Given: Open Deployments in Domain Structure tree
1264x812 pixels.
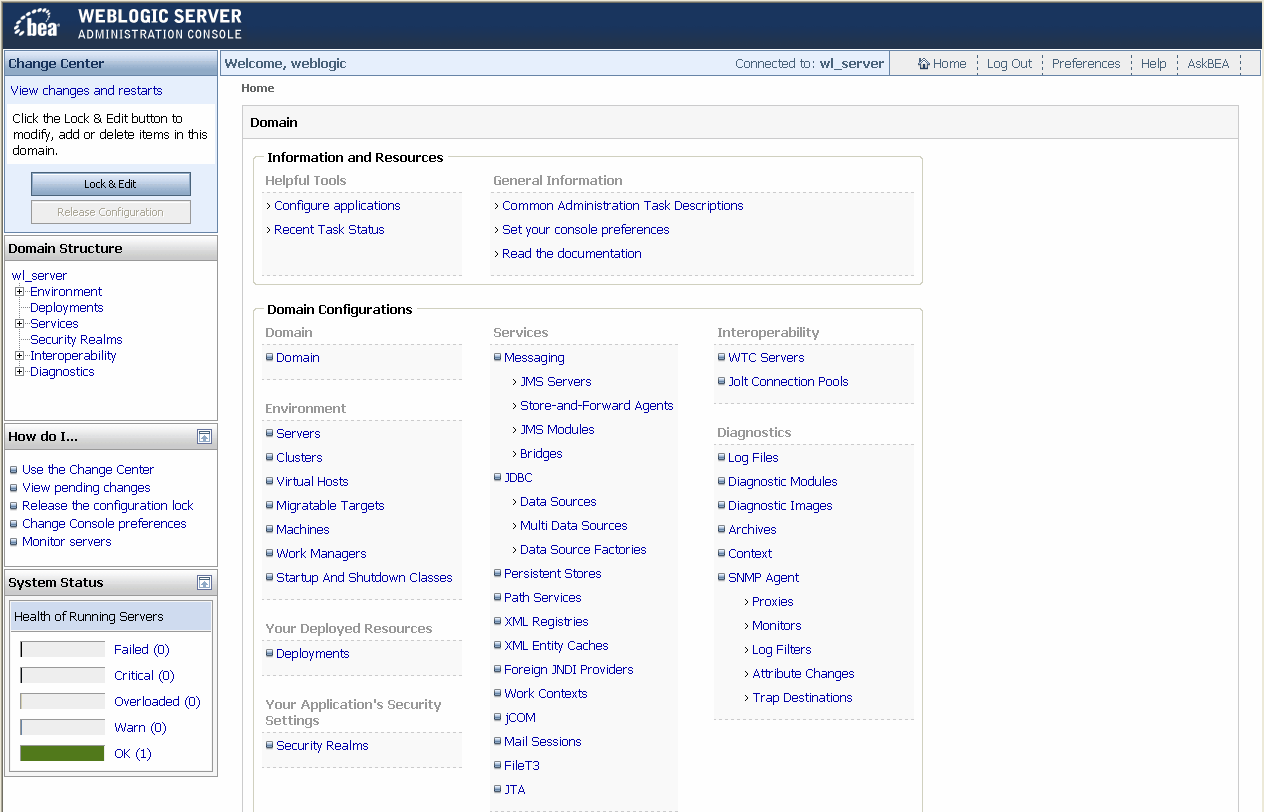Looking at the screenshot, I should click(x=67, y=307).
